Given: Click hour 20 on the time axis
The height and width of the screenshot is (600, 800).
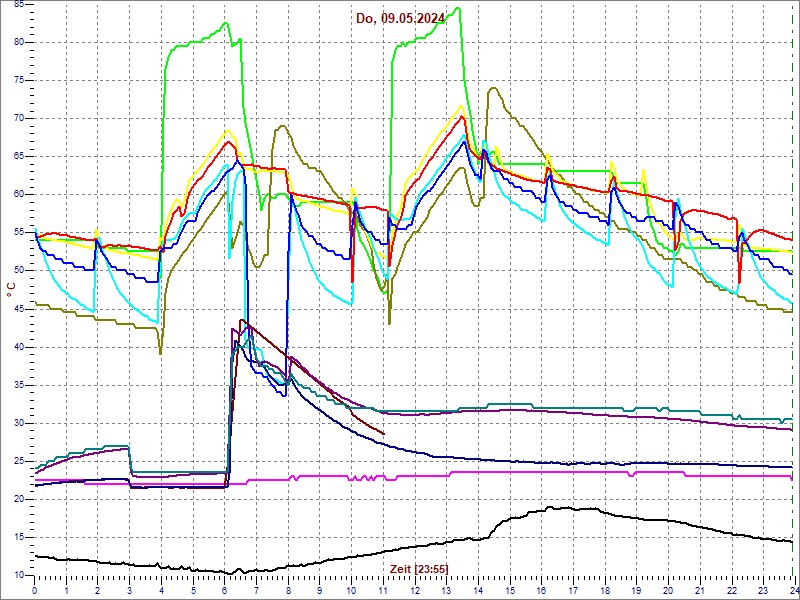Looking at the screenshot, I should click(669, 590).
